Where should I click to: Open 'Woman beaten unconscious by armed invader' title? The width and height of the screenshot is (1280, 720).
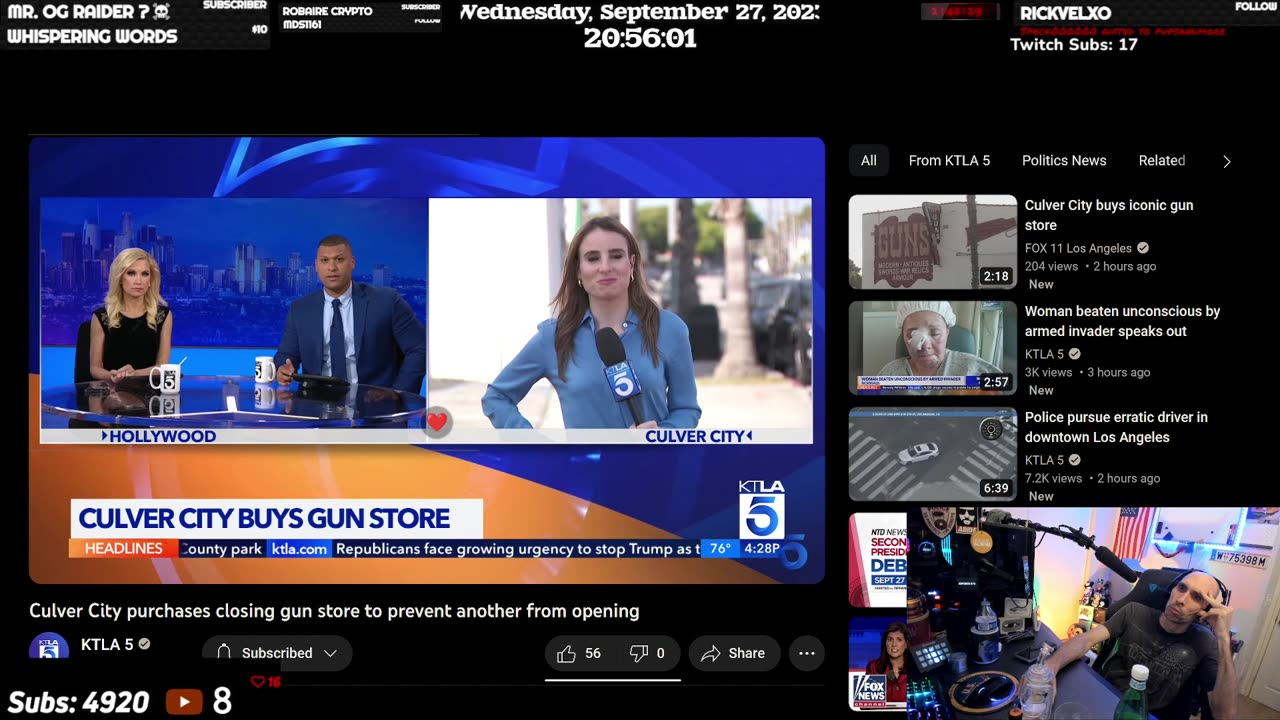pyautogui.click(x=1122, y=321)
